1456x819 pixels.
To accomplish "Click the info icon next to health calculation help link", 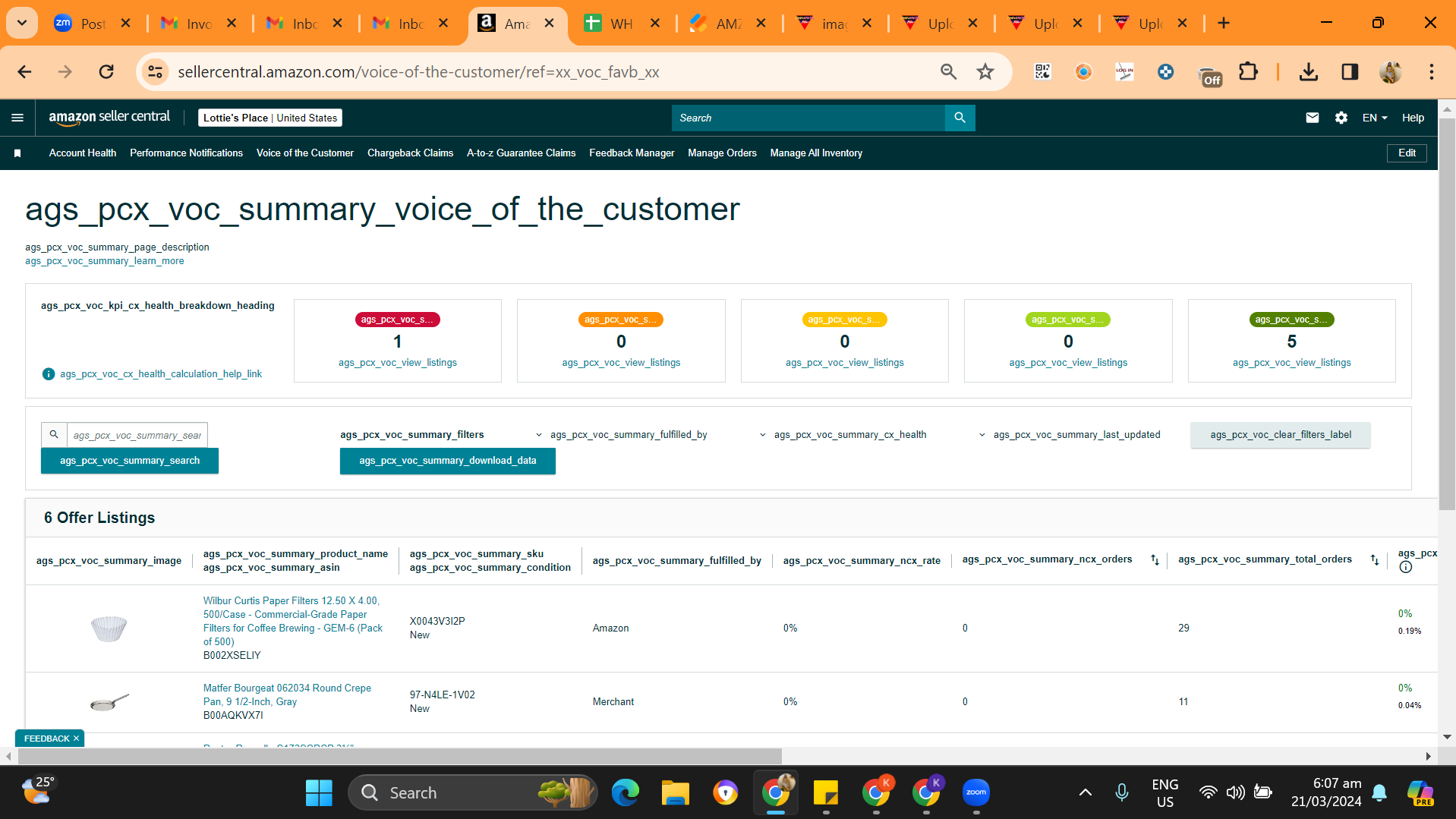I will pyautogui.click(x=49, y=374).
